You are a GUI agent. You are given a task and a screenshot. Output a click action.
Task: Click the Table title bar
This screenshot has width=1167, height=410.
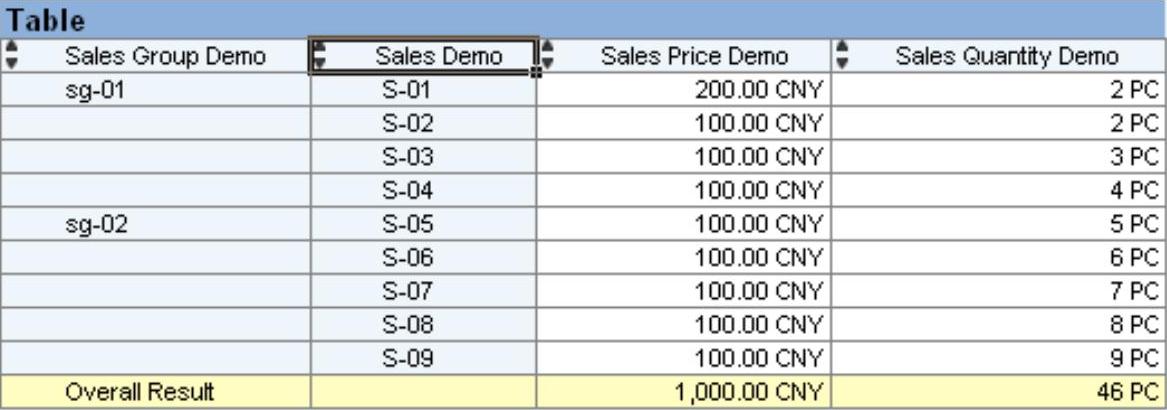[583, 19]
